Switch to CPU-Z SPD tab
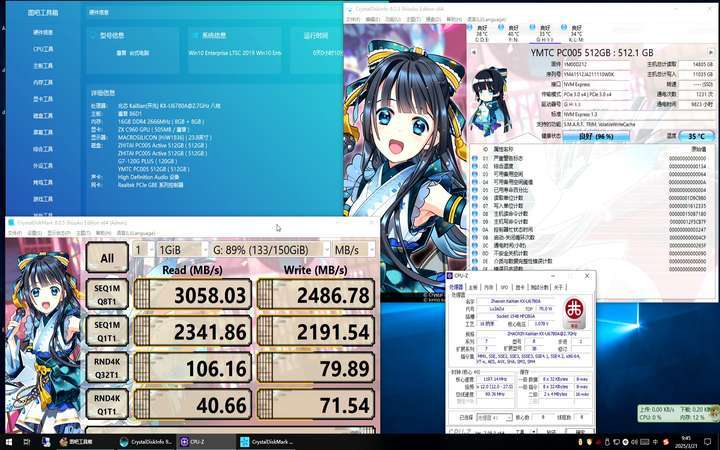 tap(504, 287)
